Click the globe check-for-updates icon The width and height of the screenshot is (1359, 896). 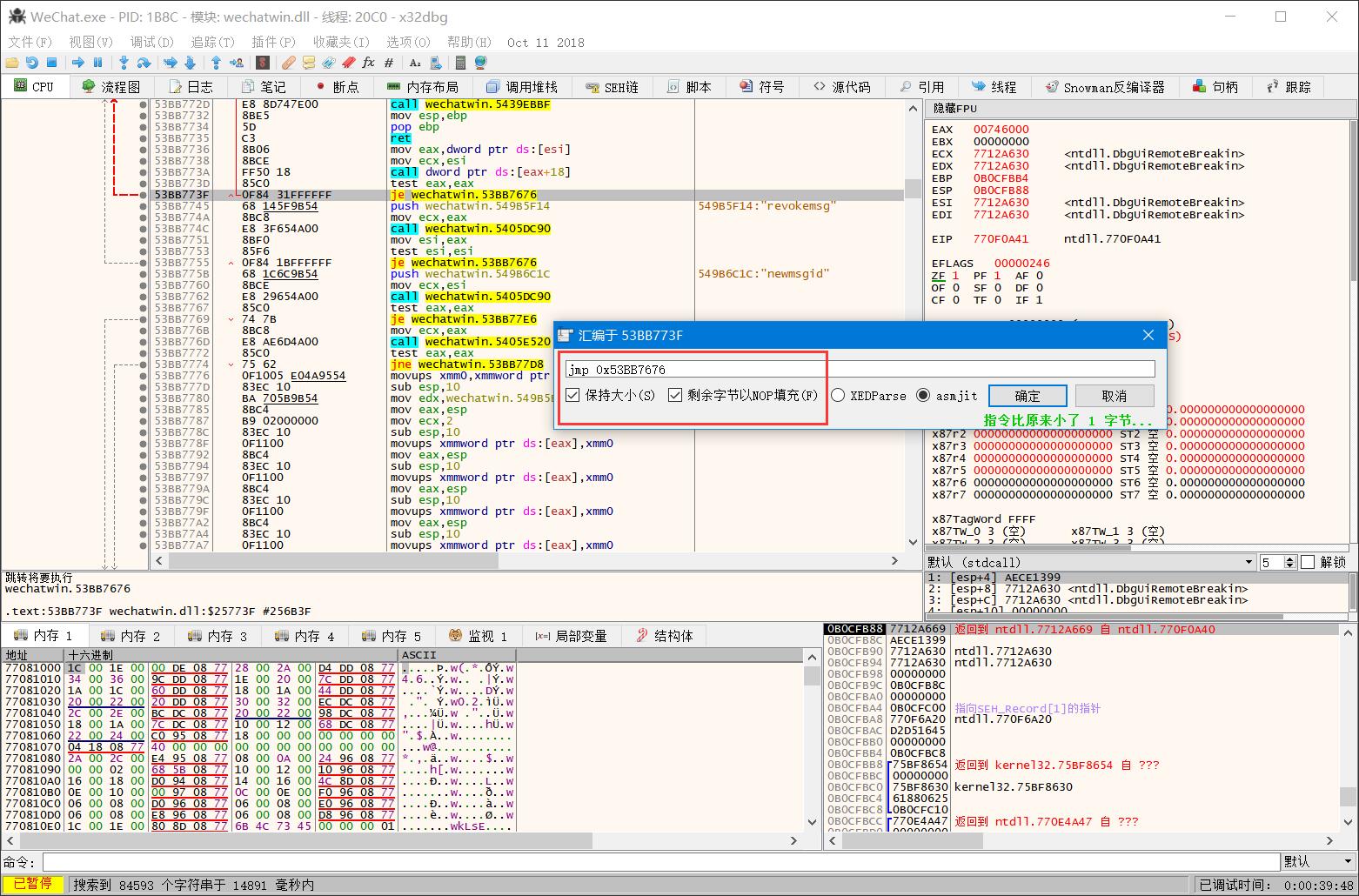click(480, 63)
